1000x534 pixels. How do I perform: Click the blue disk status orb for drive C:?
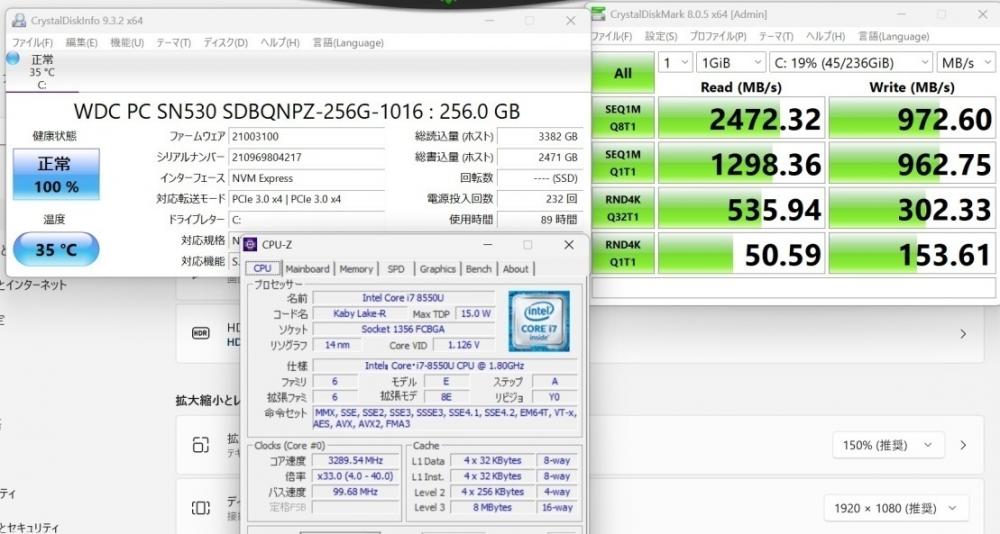pyautogui.click(x=13, y=59)
